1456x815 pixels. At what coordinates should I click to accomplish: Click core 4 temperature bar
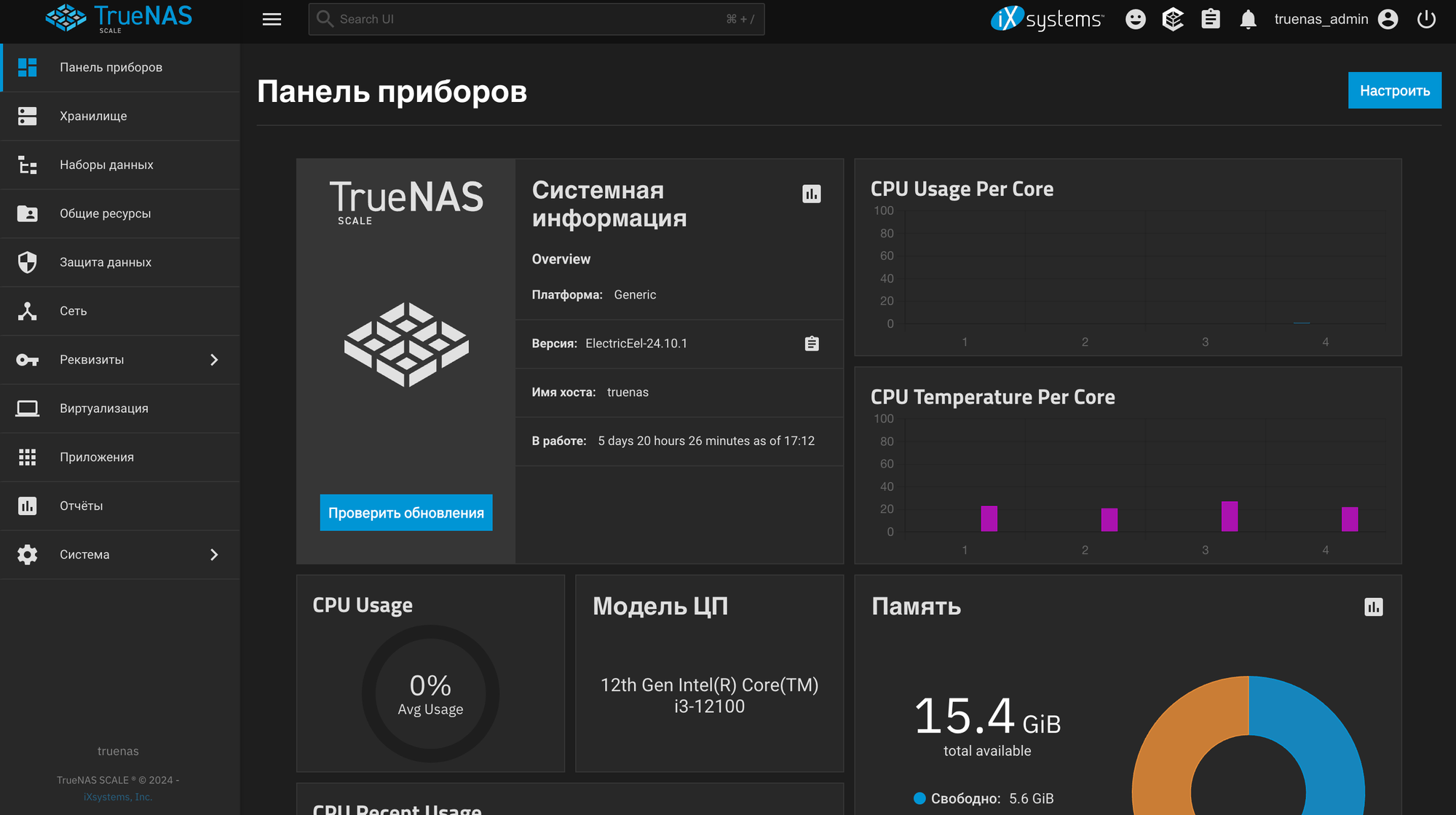pyautogui.click(x=1350, y=519)
